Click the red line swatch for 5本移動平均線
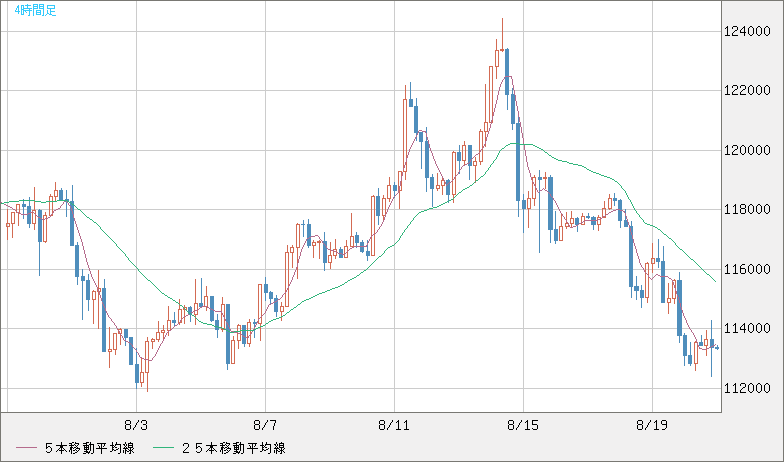Screen dimensions: 784x462 click(26, 448)
